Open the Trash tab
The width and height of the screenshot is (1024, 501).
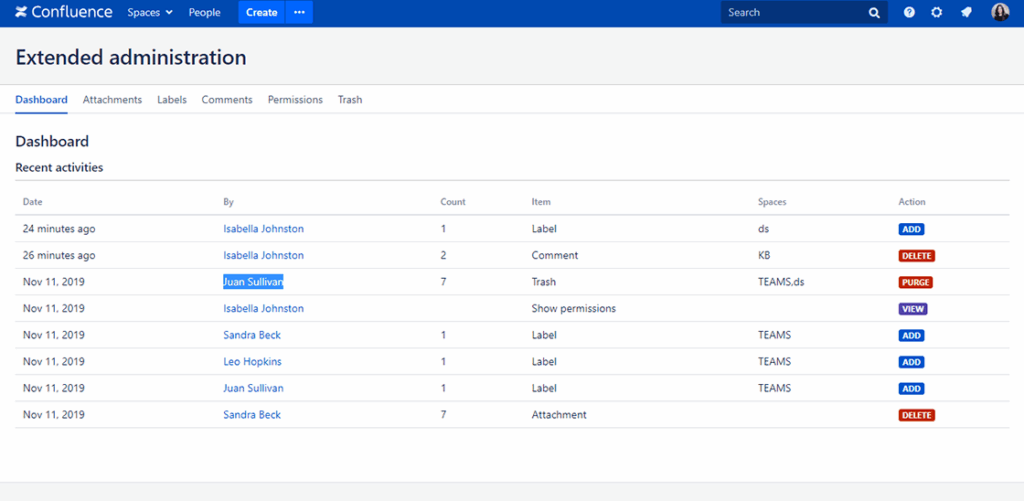click(x=350, y=100)
